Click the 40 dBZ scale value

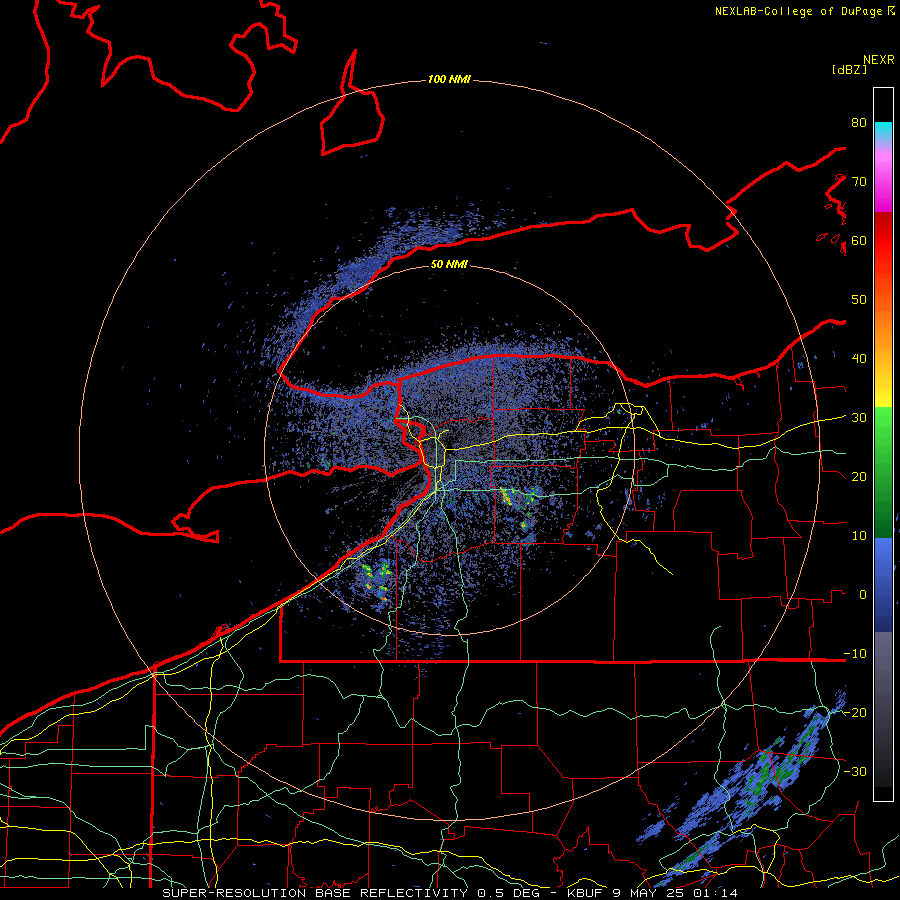click(x=859, y=359)
